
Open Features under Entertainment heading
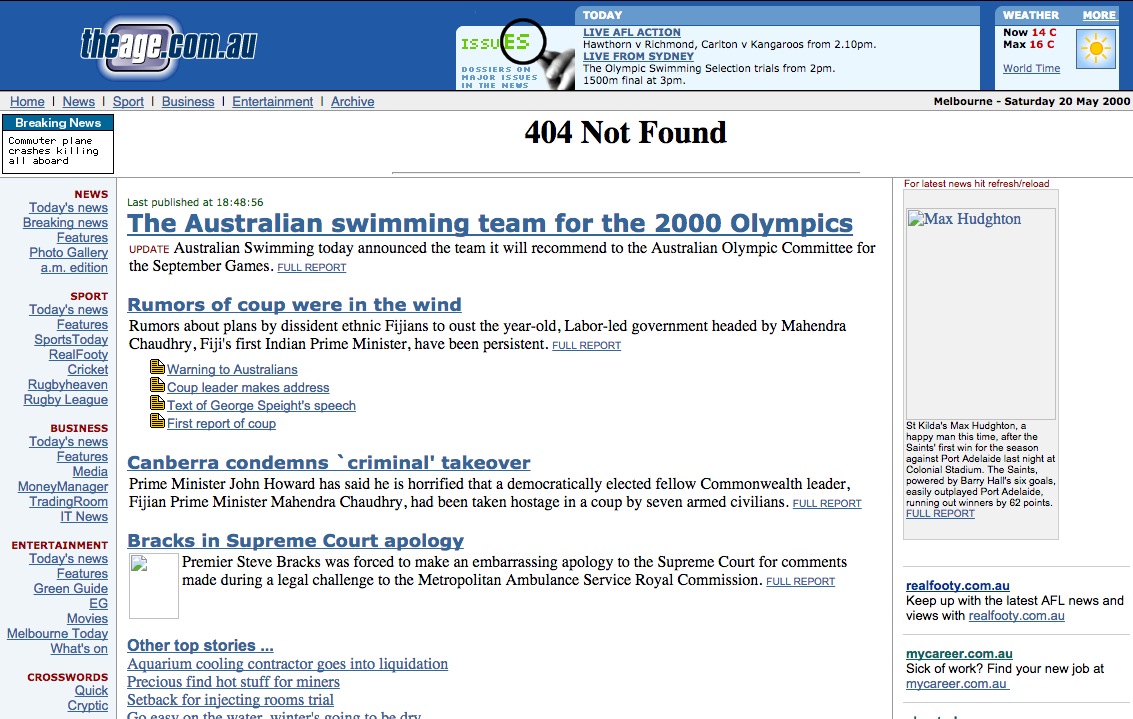tap(82, 574)
